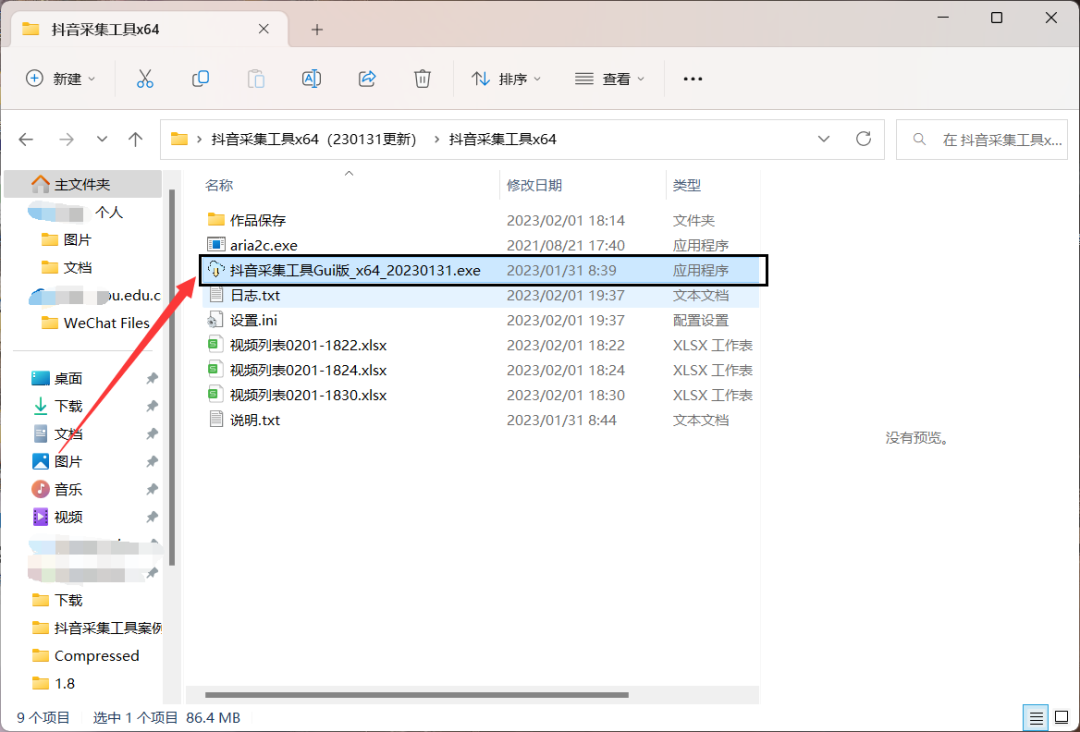The image size is (1080, 732).
Task: Click the search magnifier icon
Action: pos(919,140)
